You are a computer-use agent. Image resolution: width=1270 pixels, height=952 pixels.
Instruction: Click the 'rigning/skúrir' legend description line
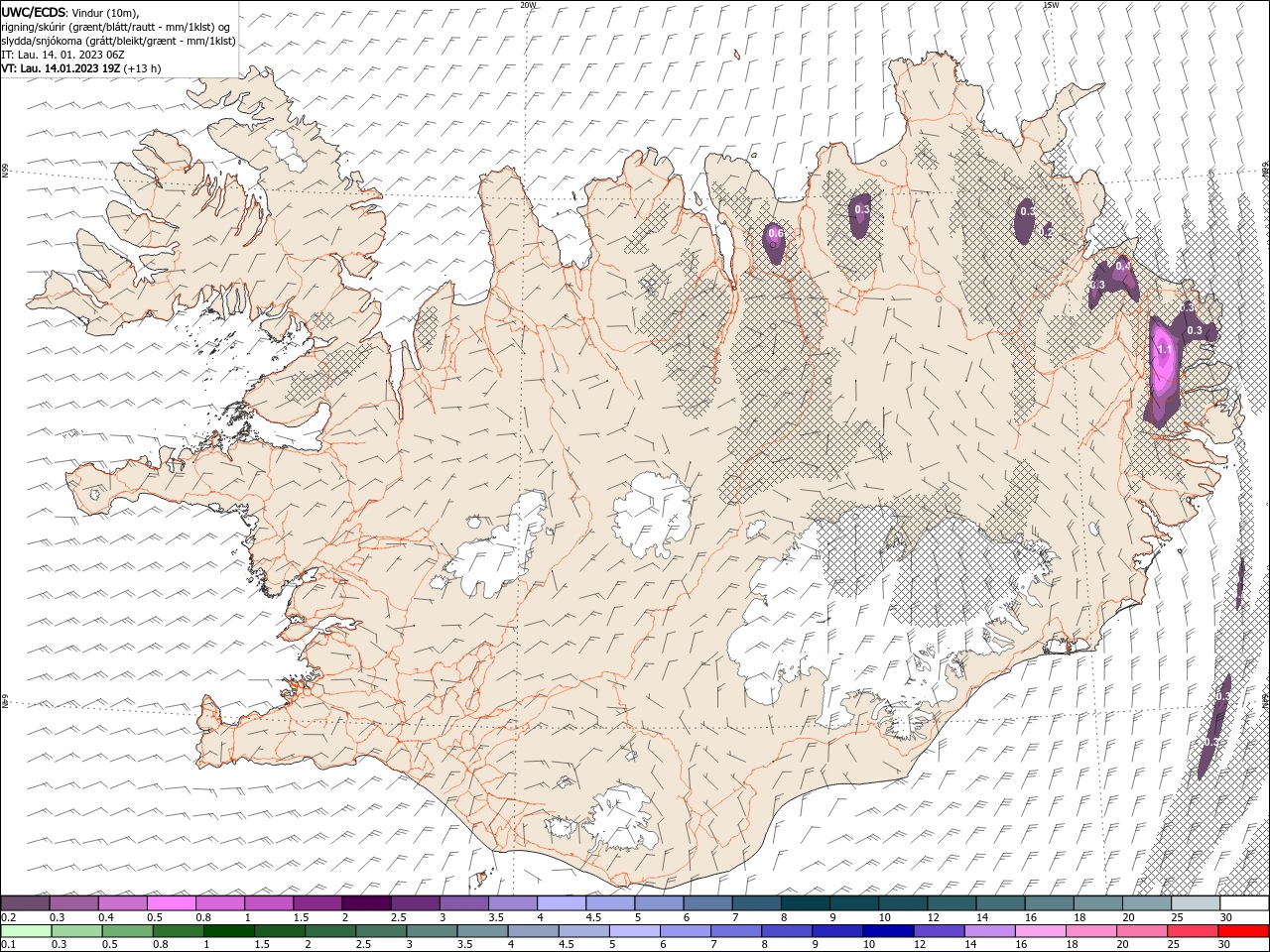114,26
